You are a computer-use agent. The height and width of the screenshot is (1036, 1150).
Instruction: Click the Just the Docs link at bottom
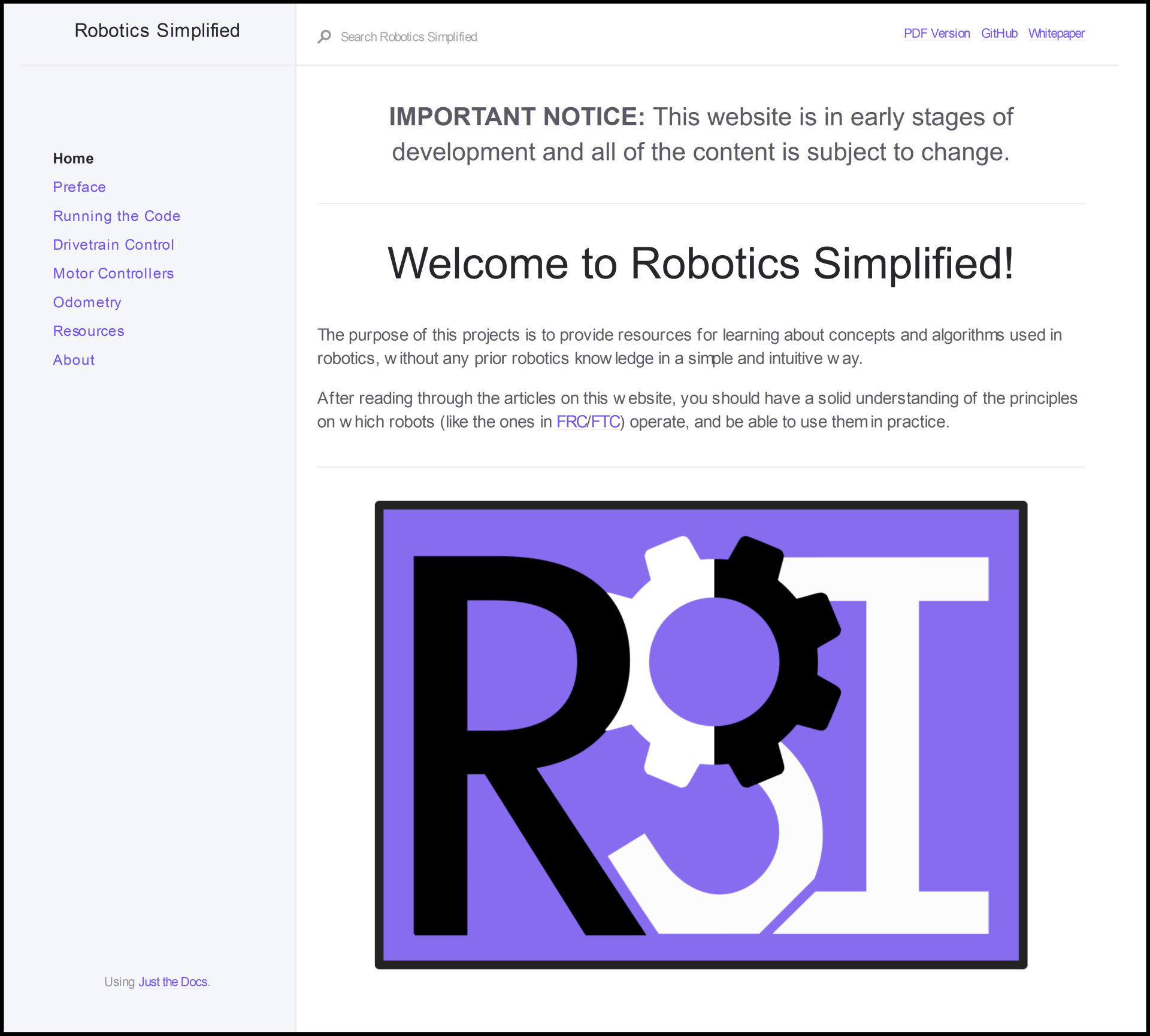pyautogui.click(x=172, y=983)
